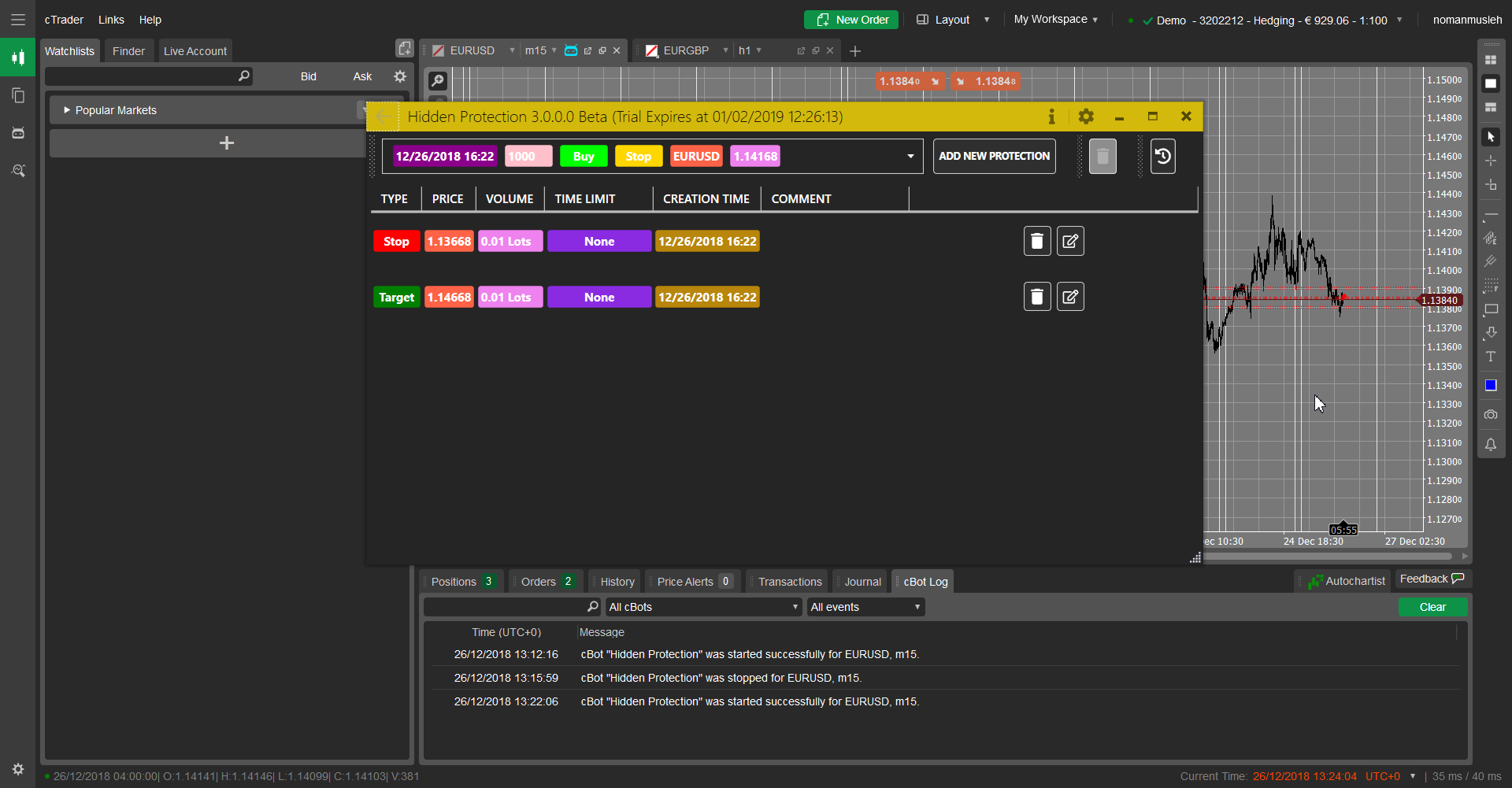Click the cyan cBot icon on EURUSD tab

(571, 50)
